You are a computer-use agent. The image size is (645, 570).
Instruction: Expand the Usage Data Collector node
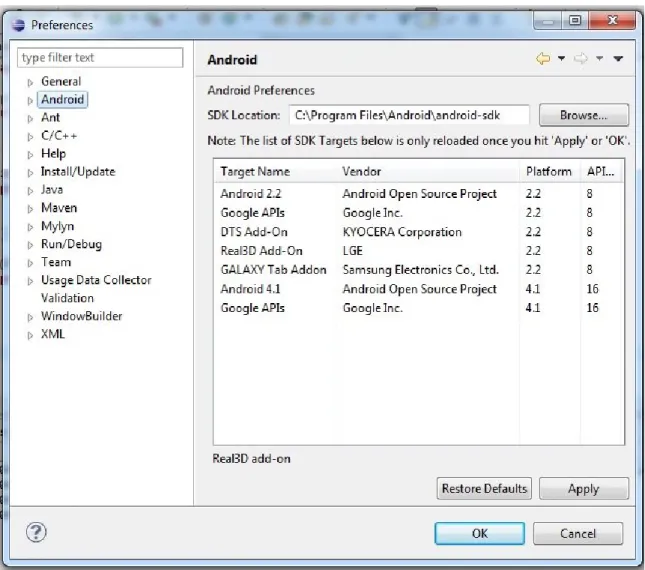point(30,282)
